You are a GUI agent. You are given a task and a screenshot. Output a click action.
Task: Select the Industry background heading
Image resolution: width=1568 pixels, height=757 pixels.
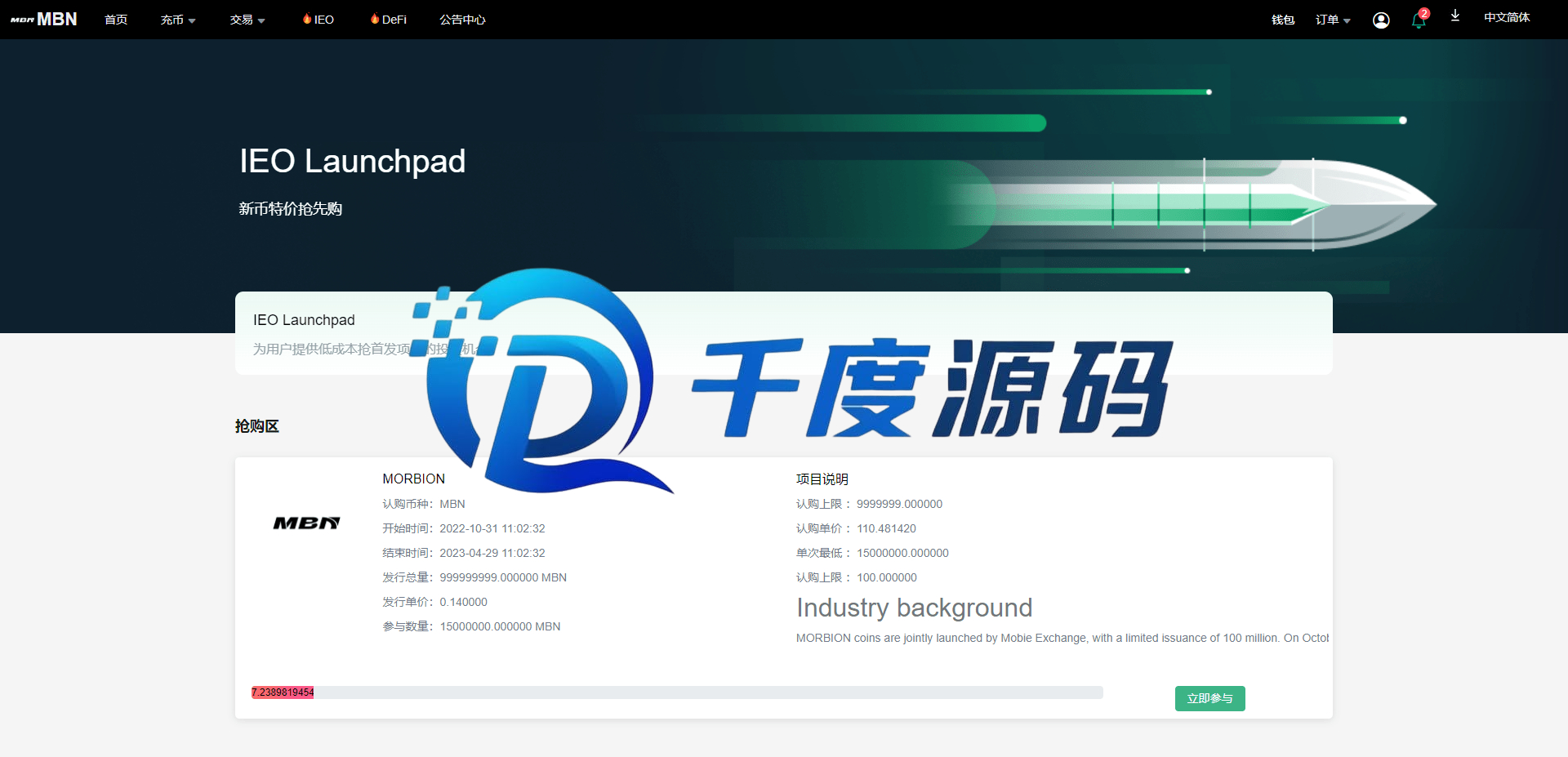pos(914,608)
